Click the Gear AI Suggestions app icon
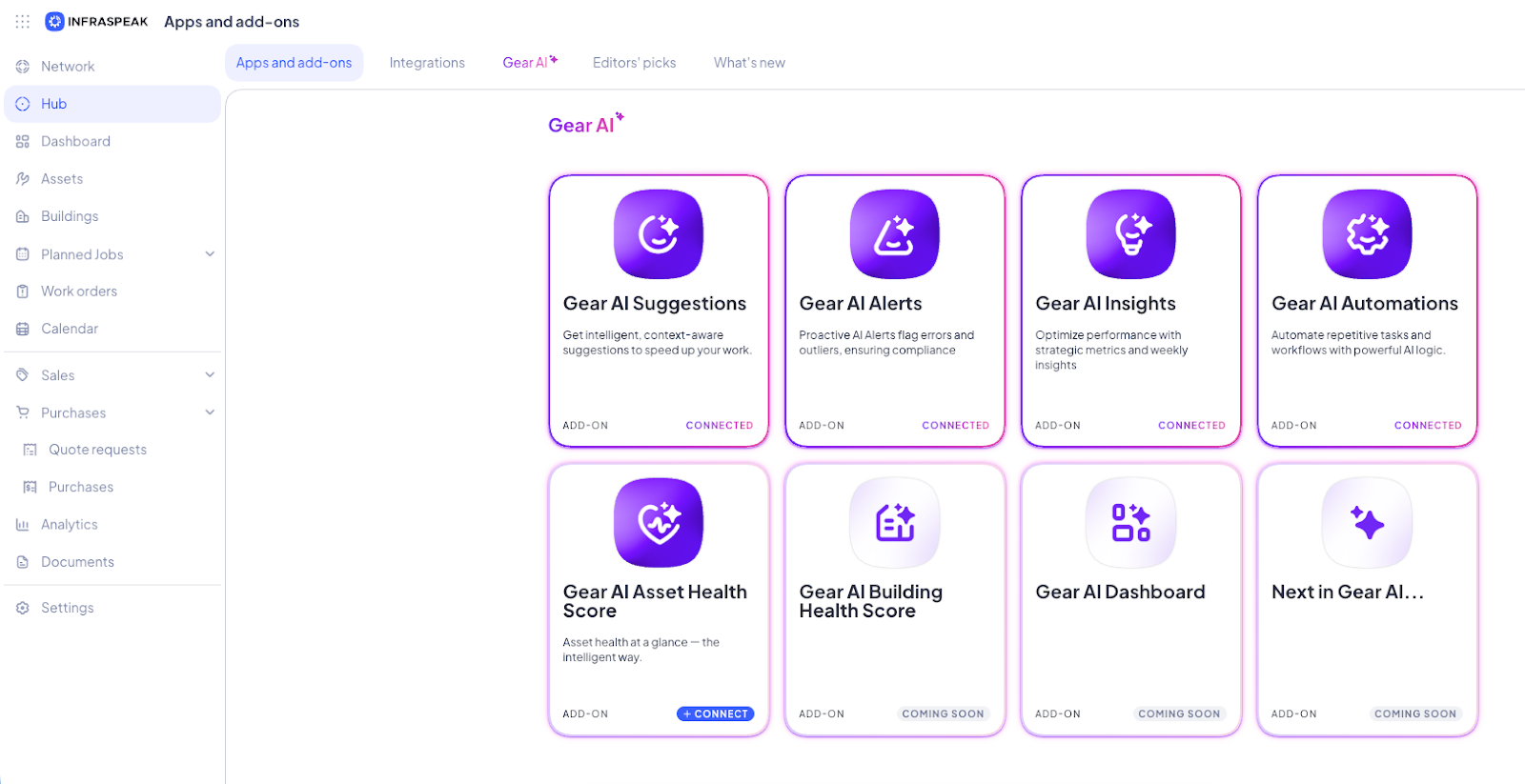1525x784 pixels. point(659,234)
